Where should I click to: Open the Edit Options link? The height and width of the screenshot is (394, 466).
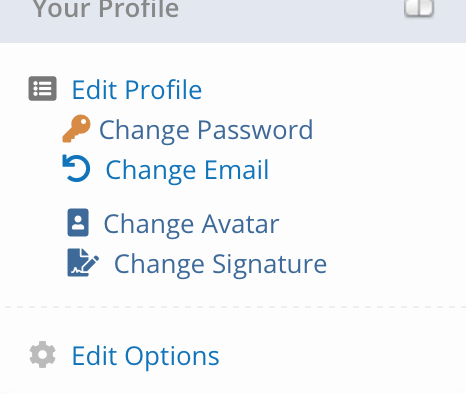(x=145, y=357)
